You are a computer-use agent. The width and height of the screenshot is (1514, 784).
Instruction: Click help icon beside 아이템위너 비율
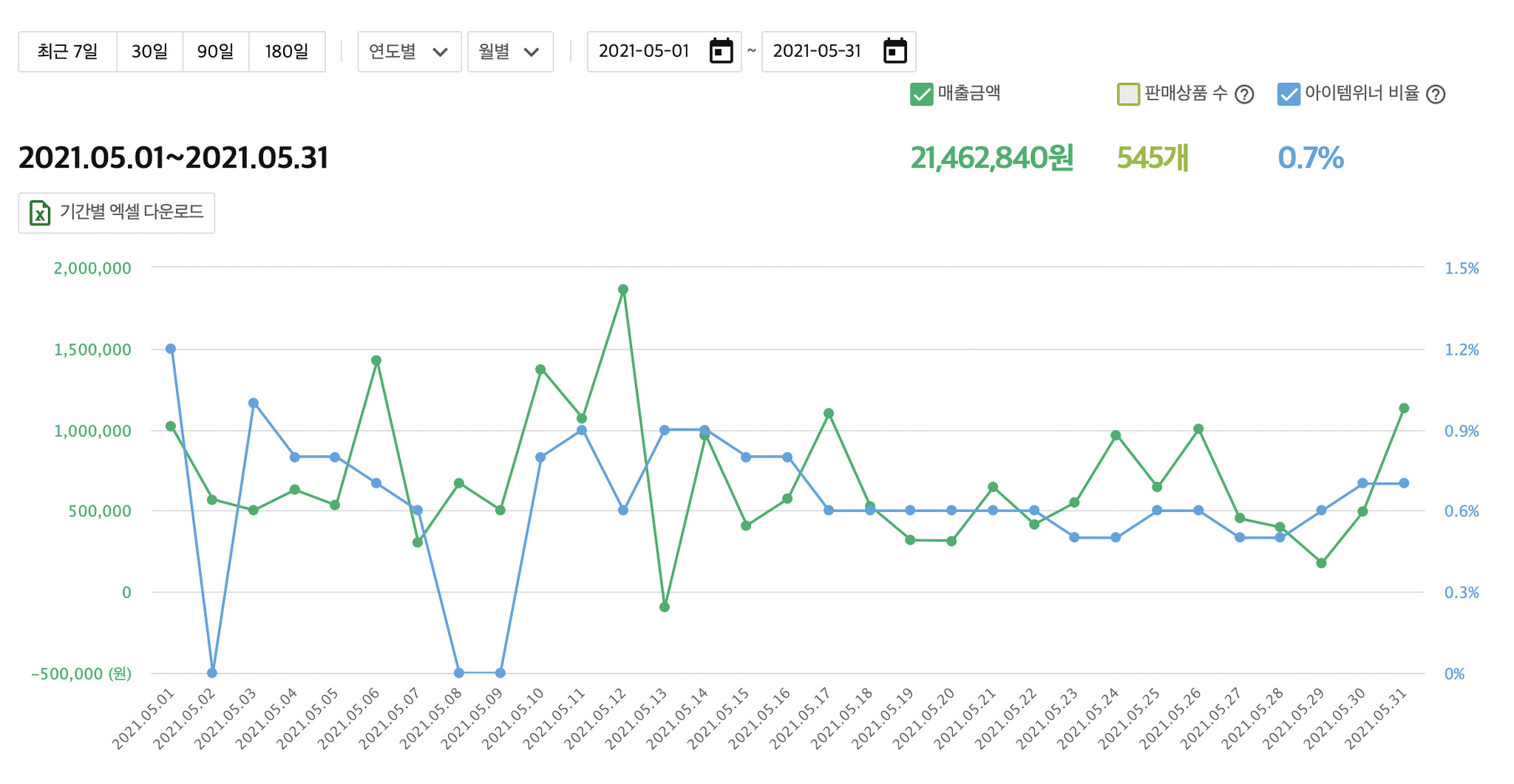1435,95
